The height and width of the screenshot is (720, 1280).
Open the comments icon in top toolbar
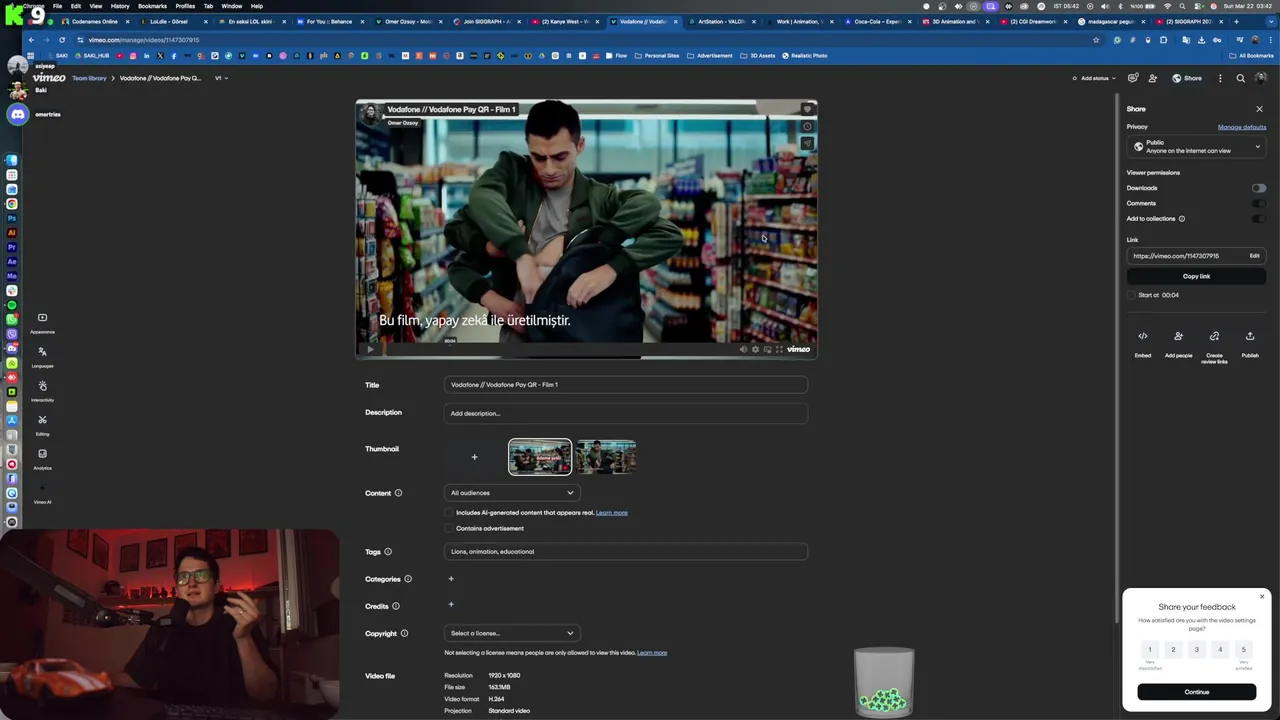point(1133,78)
